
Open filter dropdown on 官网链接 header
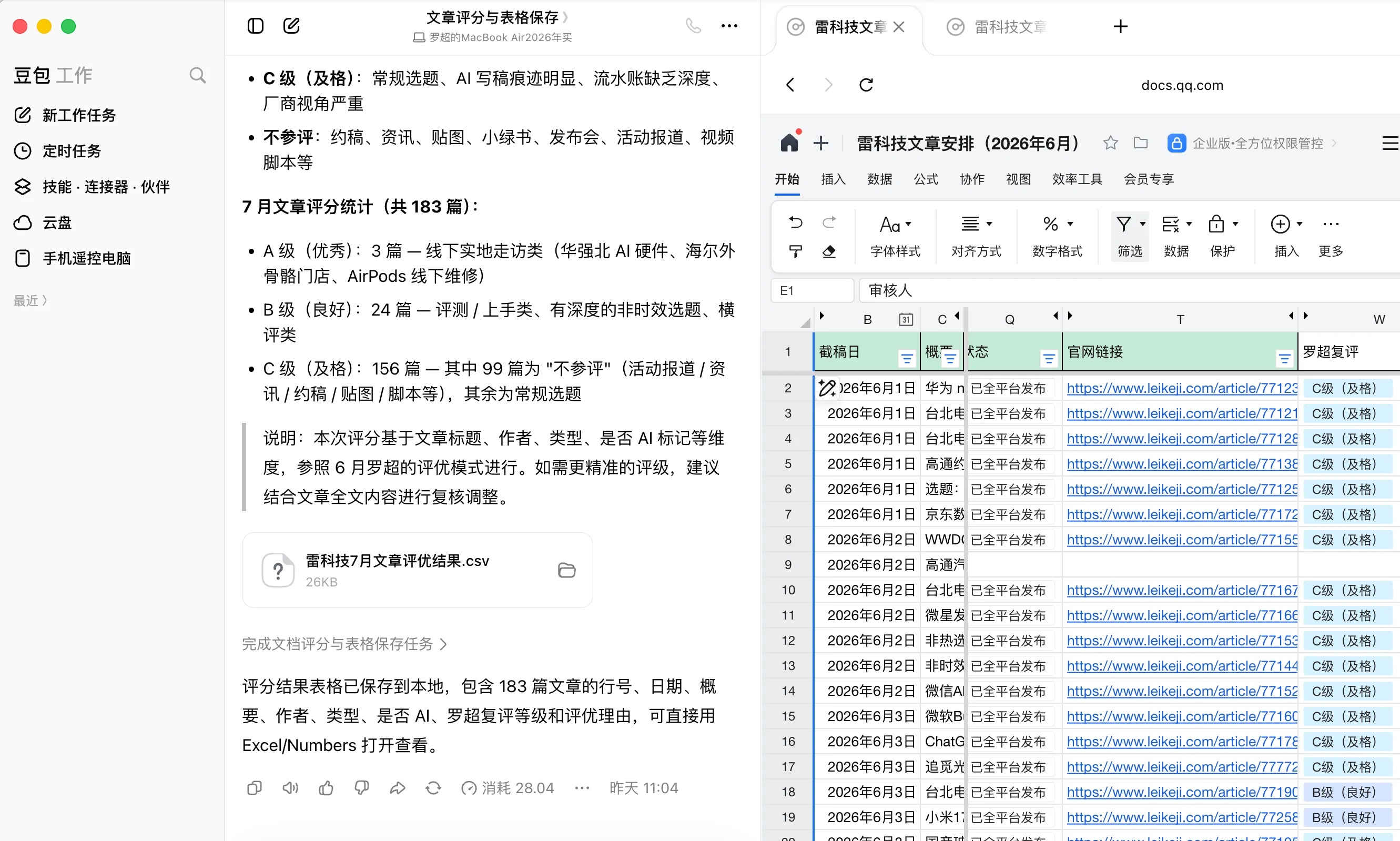coord(1284,358)
